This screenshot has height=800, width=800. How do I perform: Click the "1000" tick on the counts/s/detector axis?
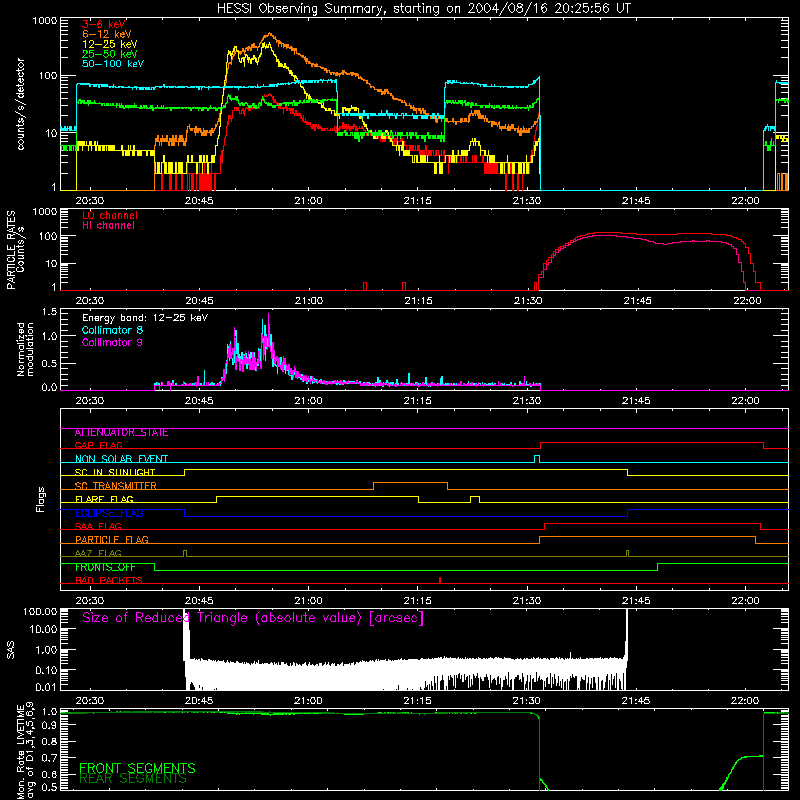[x=44, y=21]
